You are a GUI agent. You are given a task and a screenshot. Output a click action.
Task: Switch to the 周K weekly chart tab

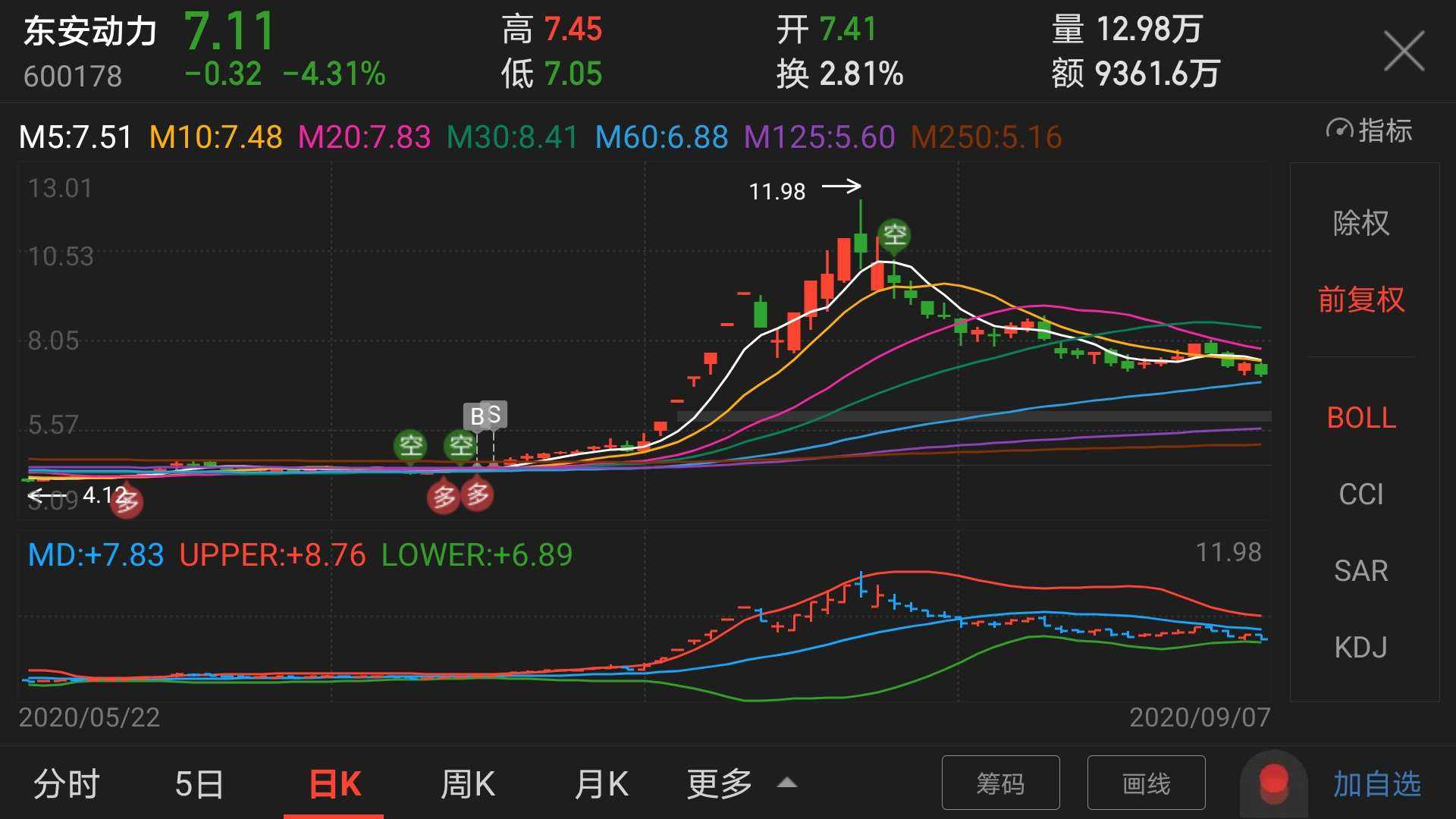point(468,784)
